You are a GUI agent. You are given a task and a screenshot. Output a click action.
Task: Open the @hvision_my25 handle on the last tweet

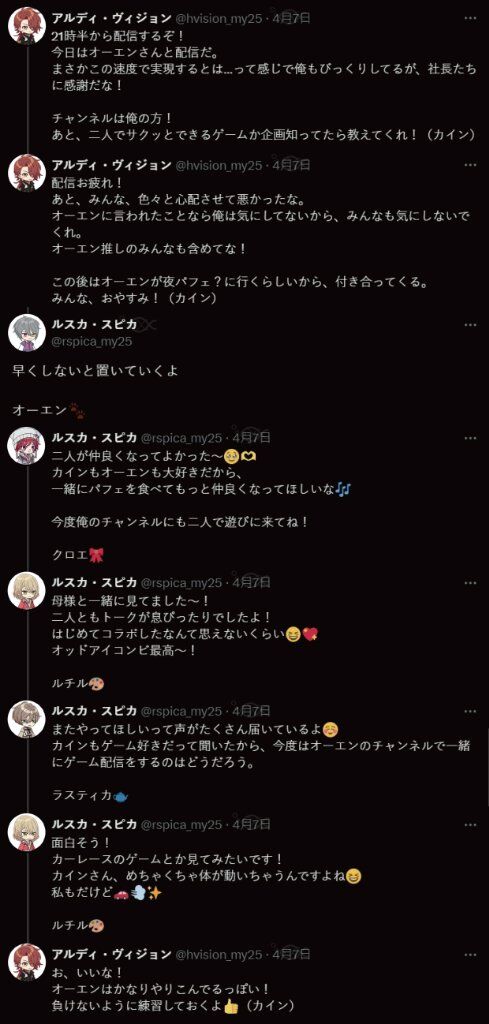click(218, 954)
